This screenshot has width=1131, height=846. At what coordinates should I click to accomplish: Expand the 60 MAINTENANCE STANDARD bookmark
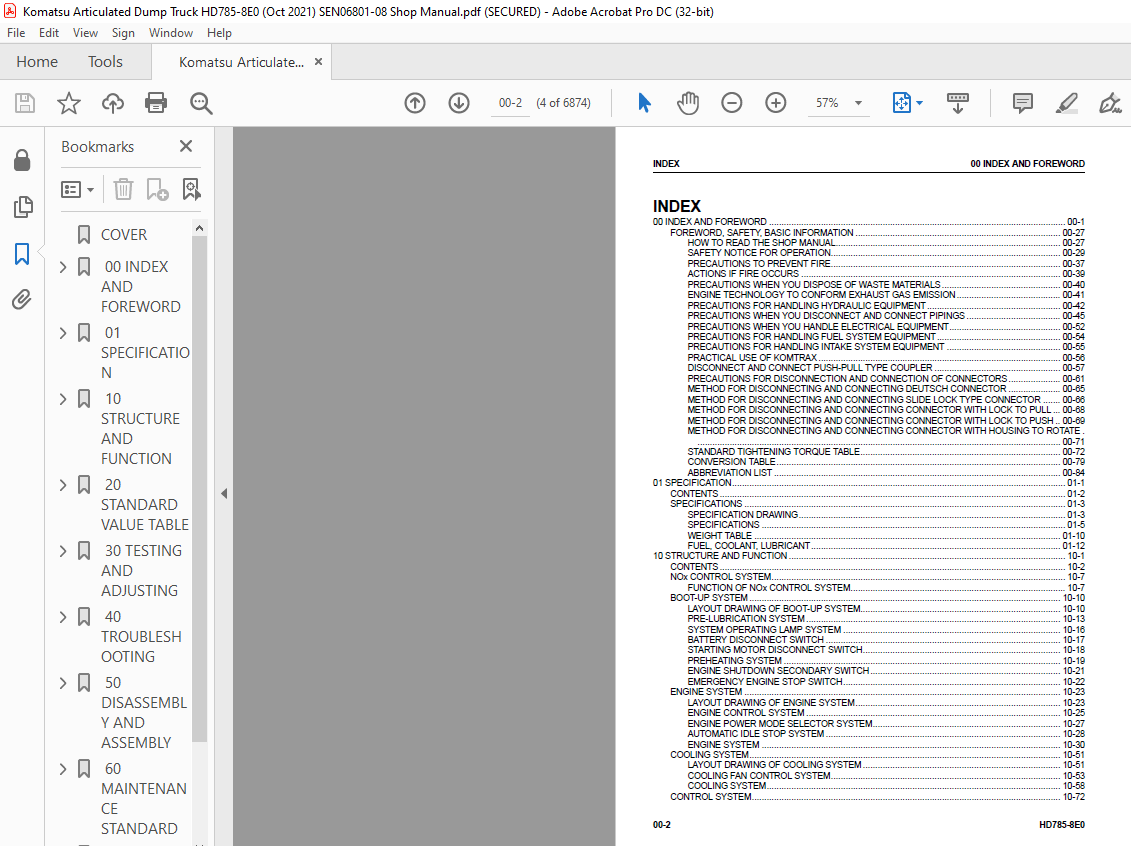pyautogui.click(x=63, y=769)
